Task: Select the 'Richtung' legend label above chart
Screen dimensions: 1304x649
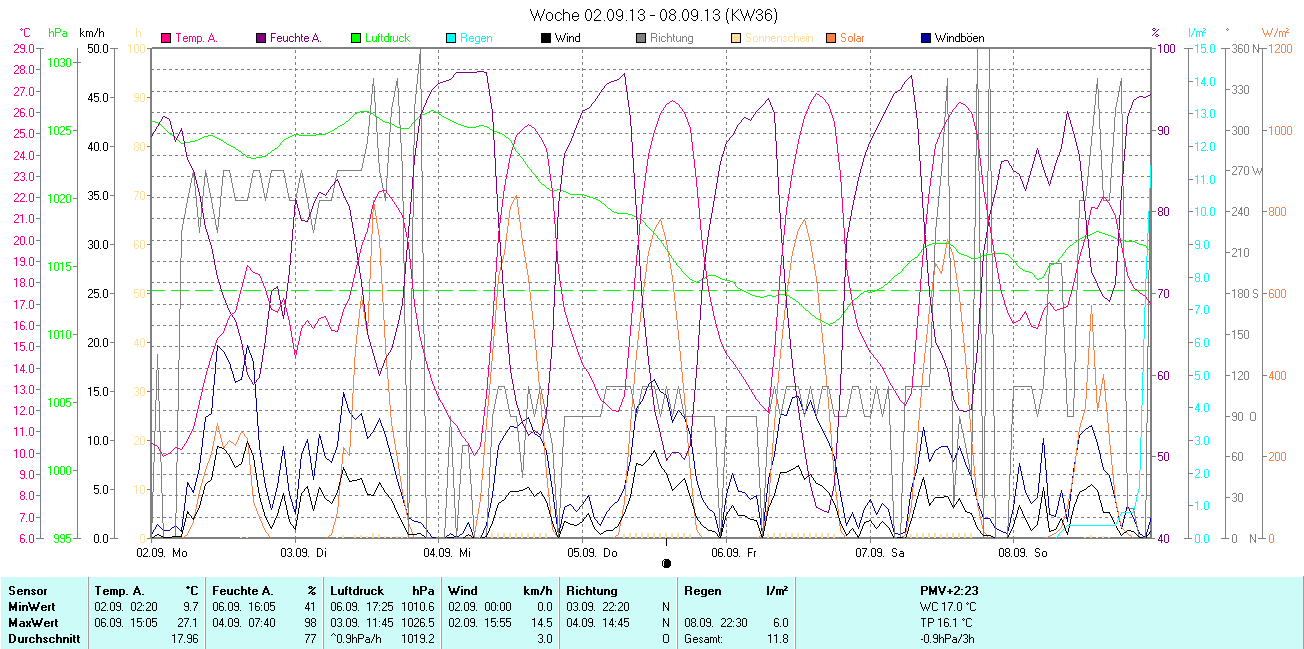Action: click(x=671, y=38)
